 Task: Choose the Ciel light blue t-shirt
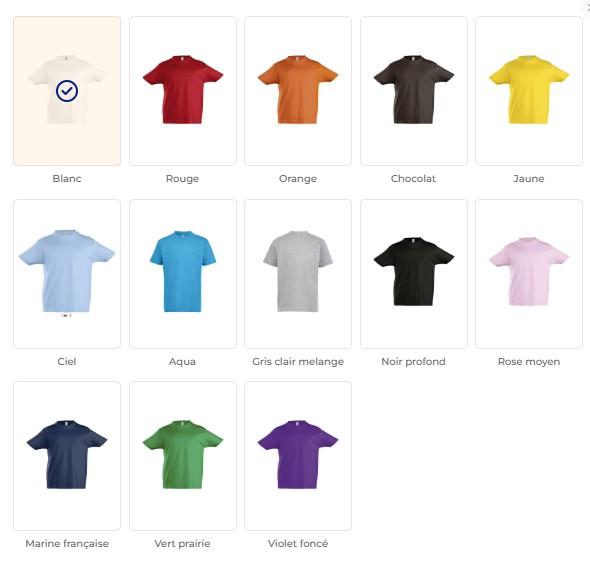click(67, 274)
